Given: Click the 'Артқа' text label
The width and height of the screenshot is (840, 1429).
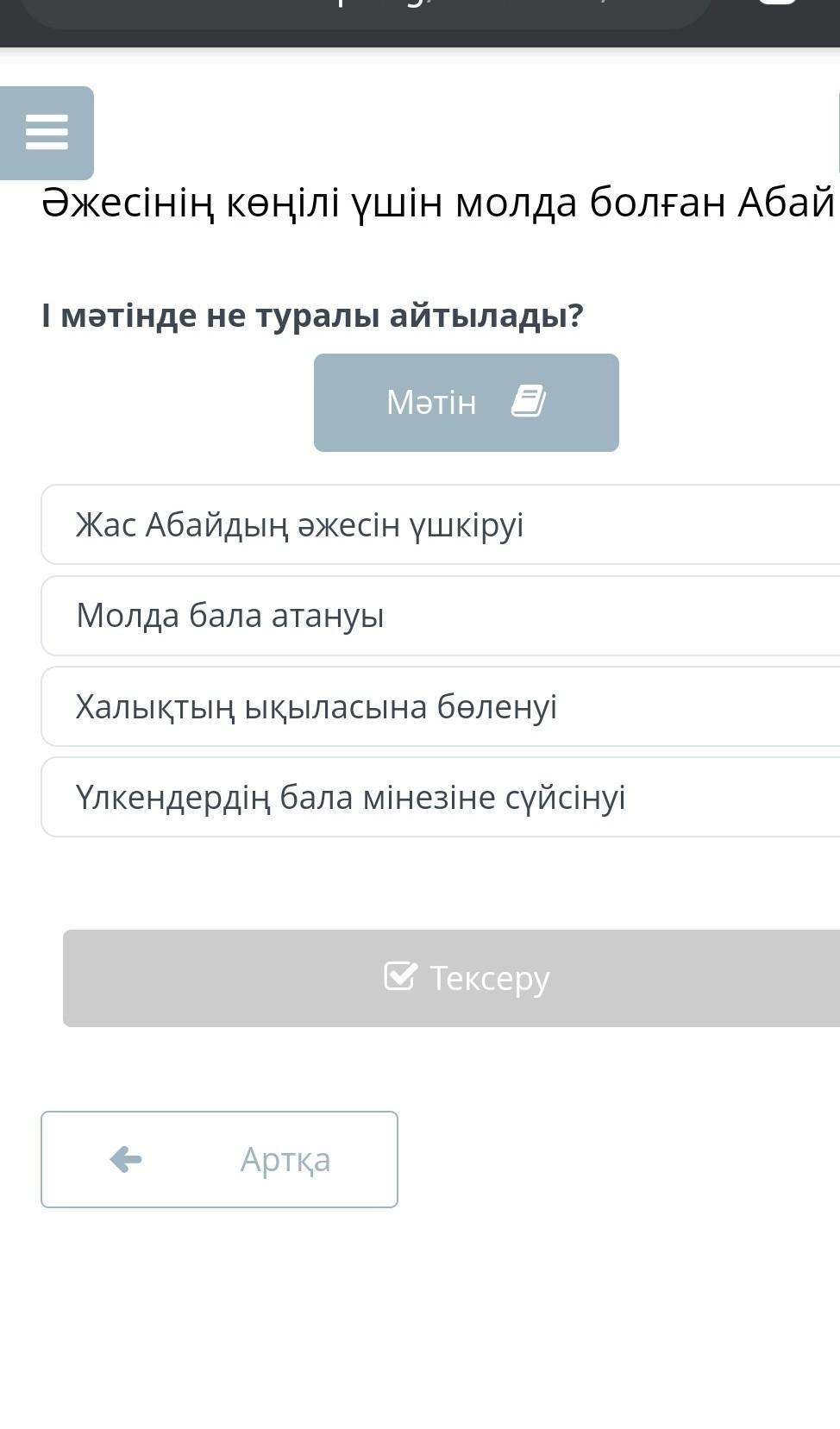Looking at the screenshot, I should pos(285,1160).
